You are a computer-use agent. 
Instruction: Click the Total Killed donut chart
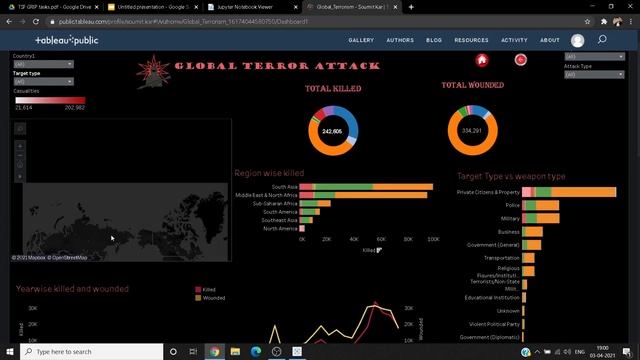click(x=333, y=131)
